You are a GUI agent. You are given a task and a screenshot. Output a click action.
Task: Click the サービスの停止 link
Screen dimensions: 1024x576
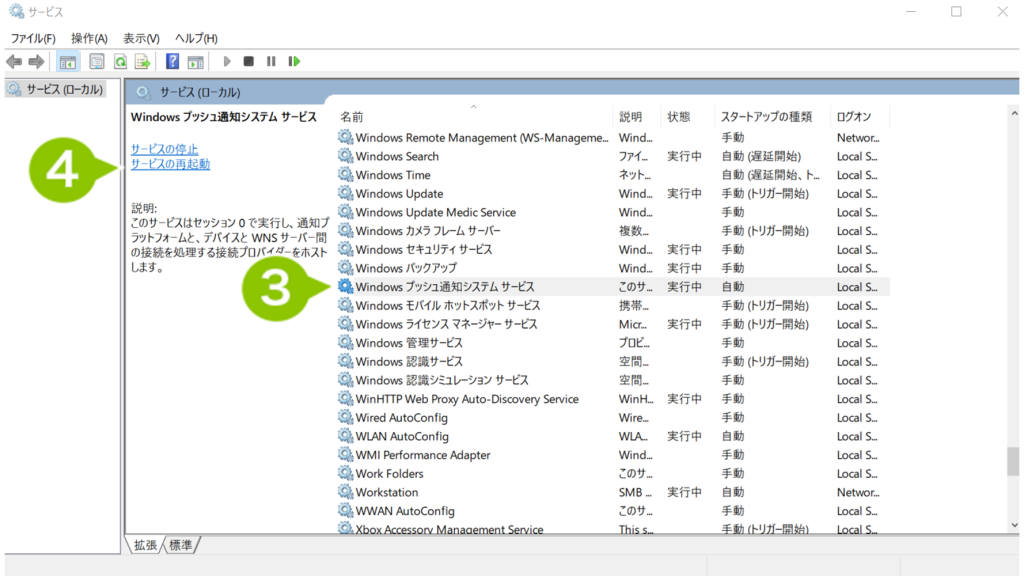[164, 149]
